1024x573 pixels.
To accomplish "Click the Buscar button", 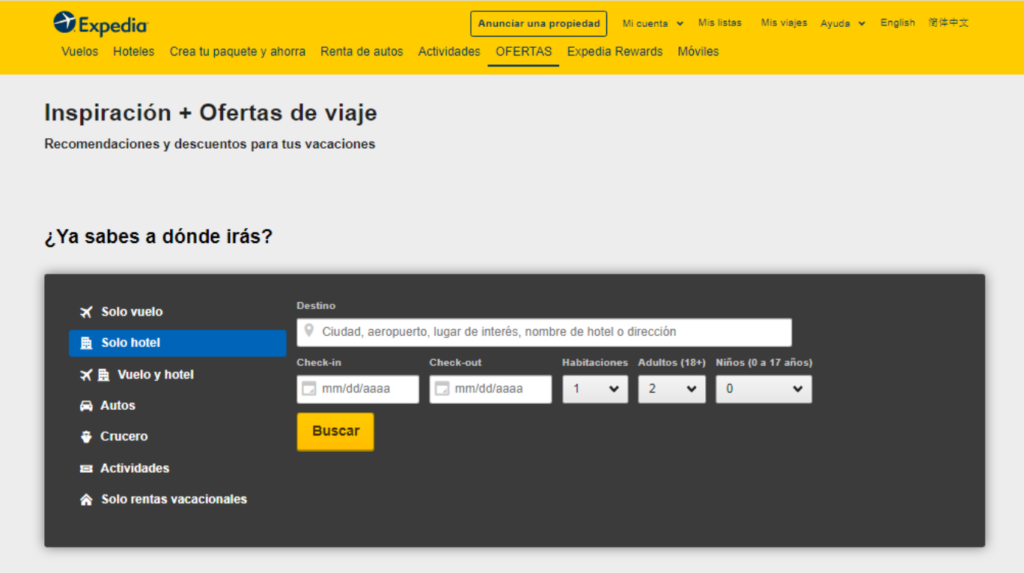I will tap(335, 431).
